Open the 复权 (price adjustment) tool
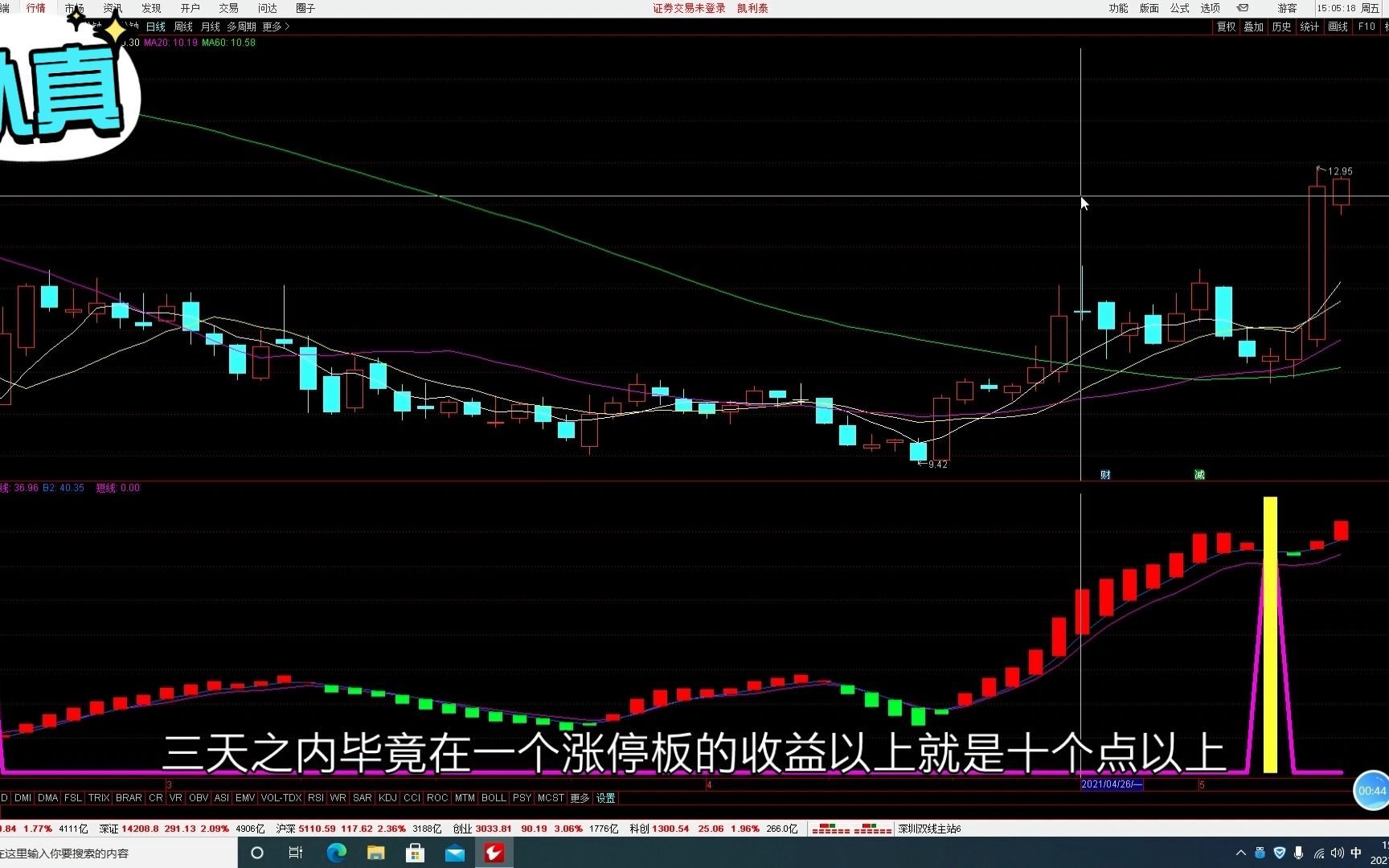Viewport: 1389px width, 868px height. coord(1225,27)
